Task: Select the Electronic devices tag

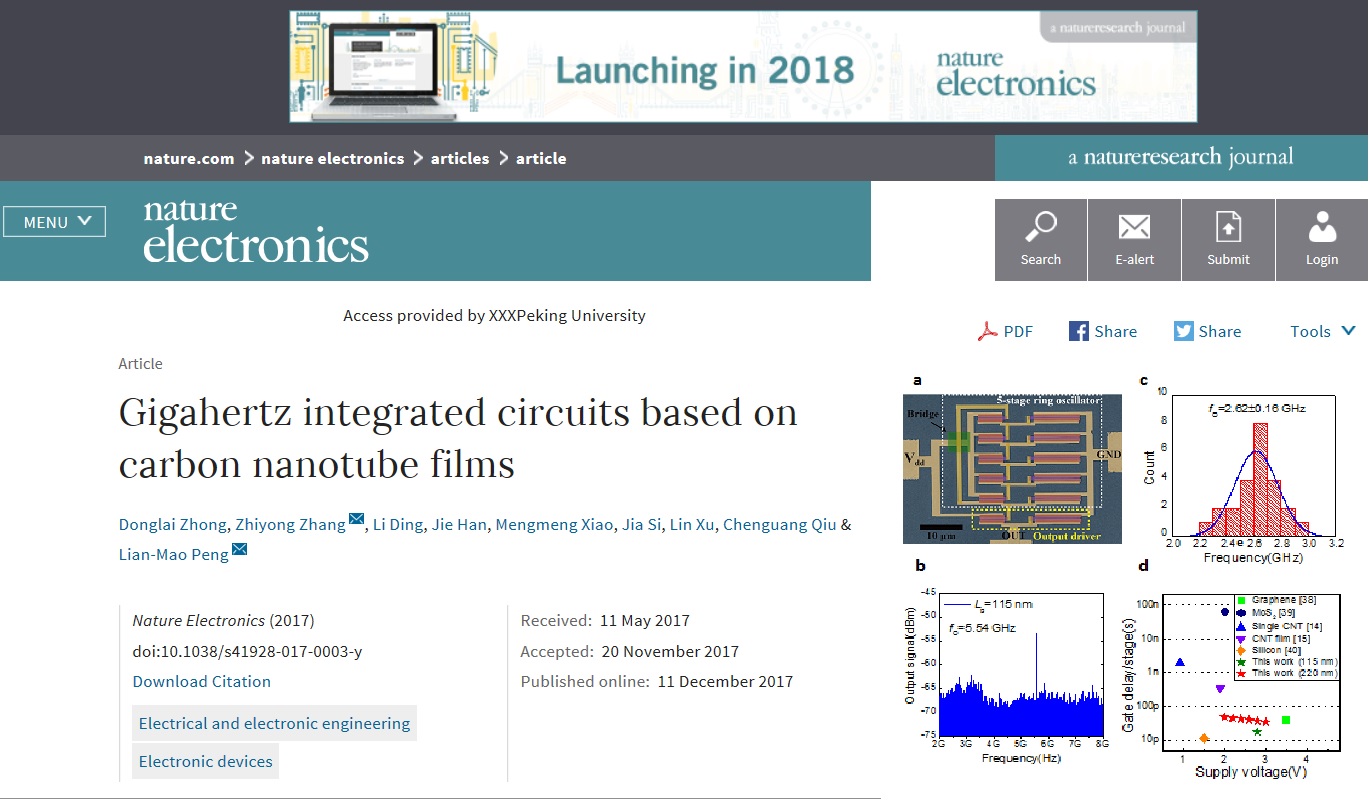Action: pyautogui.click(x=205, y=761)
